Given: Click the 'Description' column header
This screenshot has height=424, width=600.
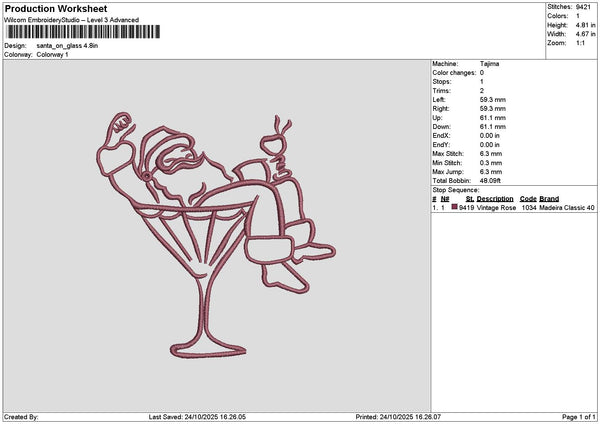Looking at the screenshot, I should (x=495, y=199).
